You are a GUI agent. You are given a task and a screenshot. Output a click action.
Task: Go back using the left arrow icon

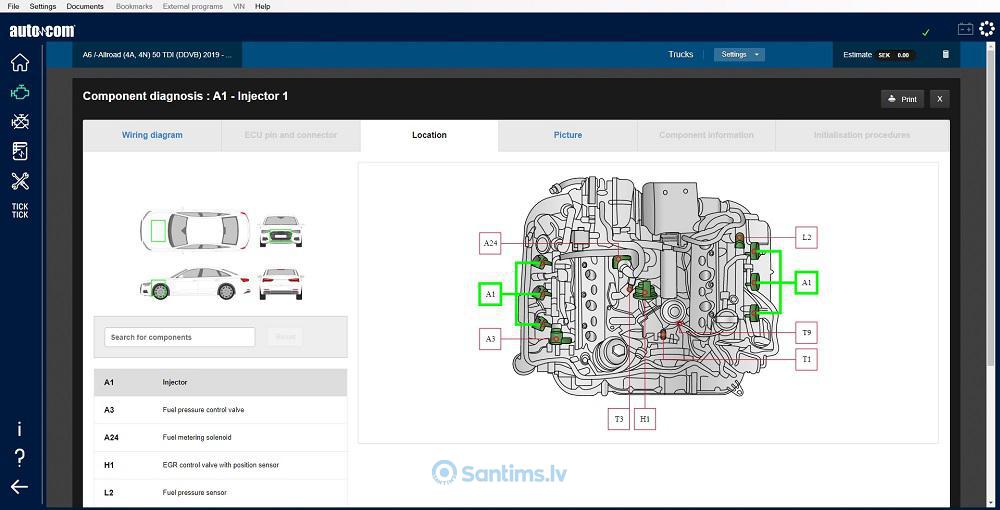[x=19, y=487]
